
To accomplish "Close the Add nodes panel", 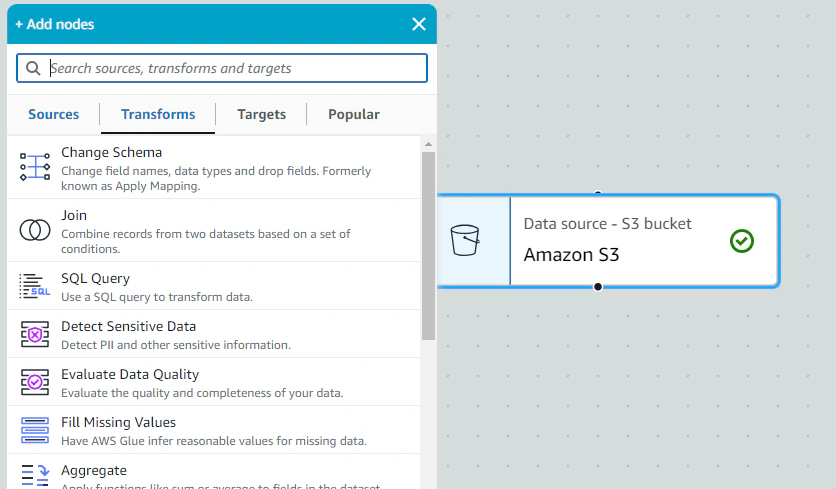I will [419, 24].
